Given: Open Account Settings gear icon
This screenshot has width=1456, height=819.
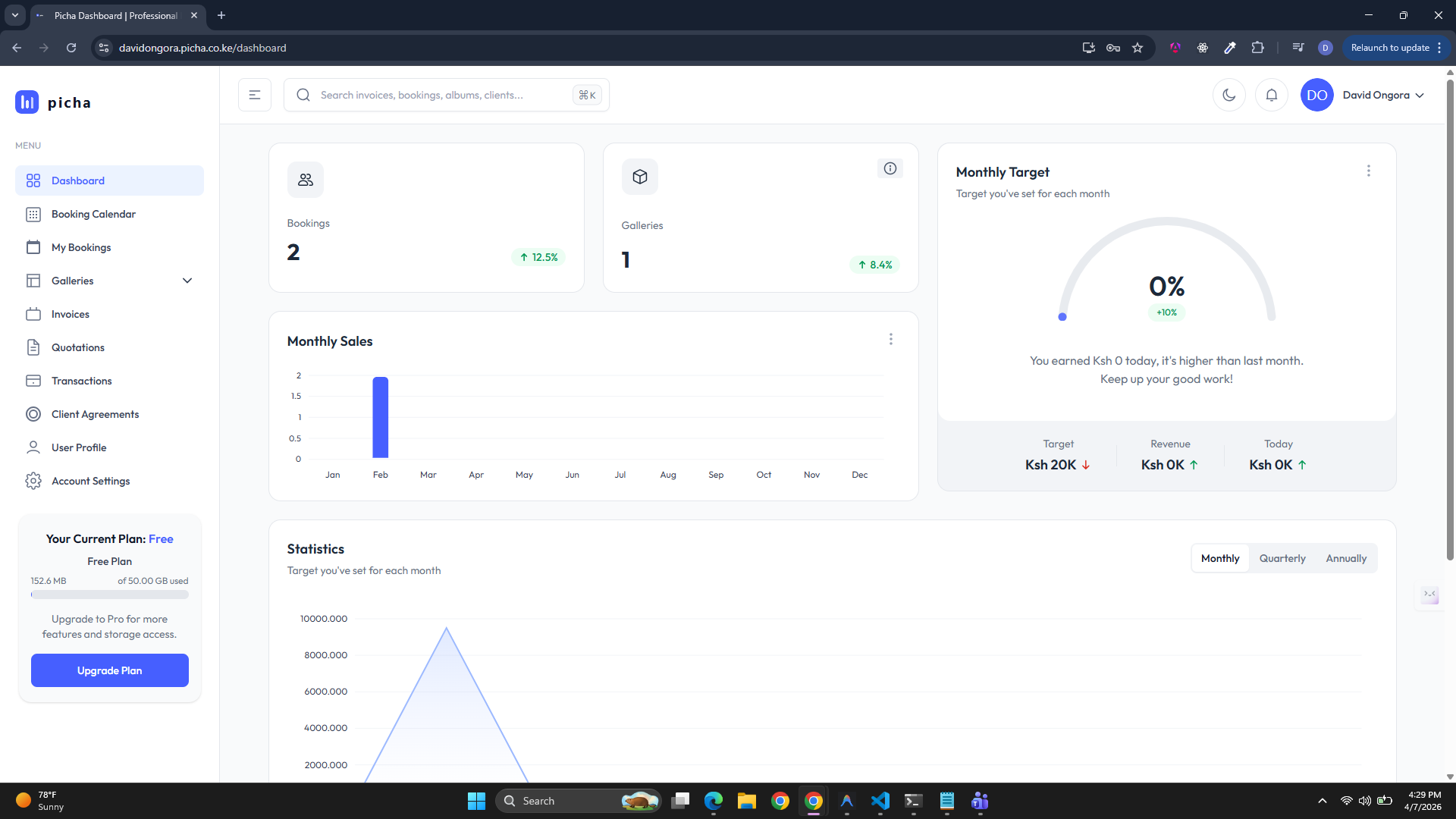Looking at the screenshot, I should pyautogui.click(x=33, y=481).
